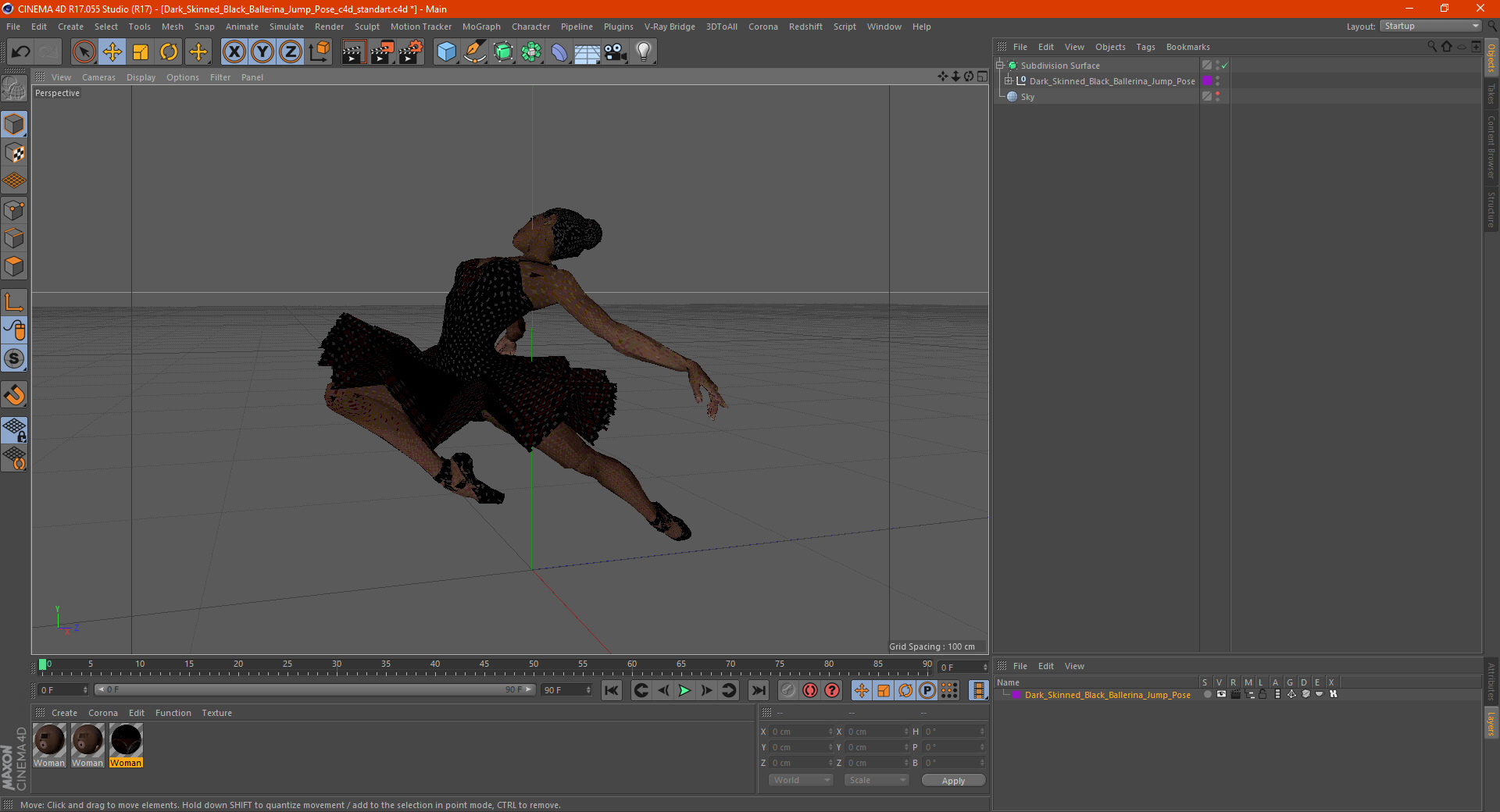Collapse the Subdivision Surface tree item
This screenshot has height=812, width=1500.
(1000, 66)
